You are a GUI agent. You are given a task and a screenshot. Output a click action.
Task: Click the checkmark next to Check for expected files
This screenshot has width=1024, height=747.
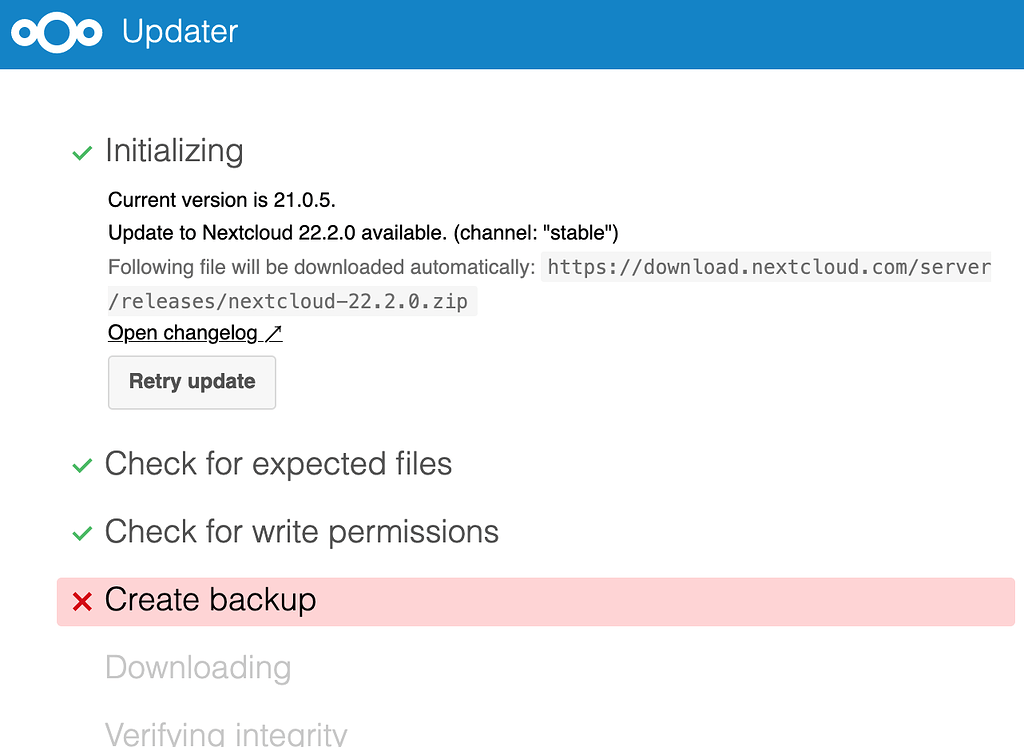pos(82,466)
